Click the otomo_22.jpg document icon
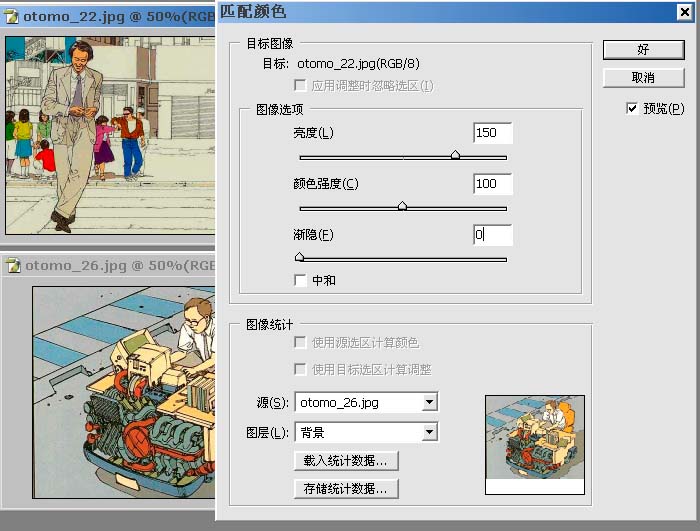This screenshot has width=700, height=531. (11, 17)
